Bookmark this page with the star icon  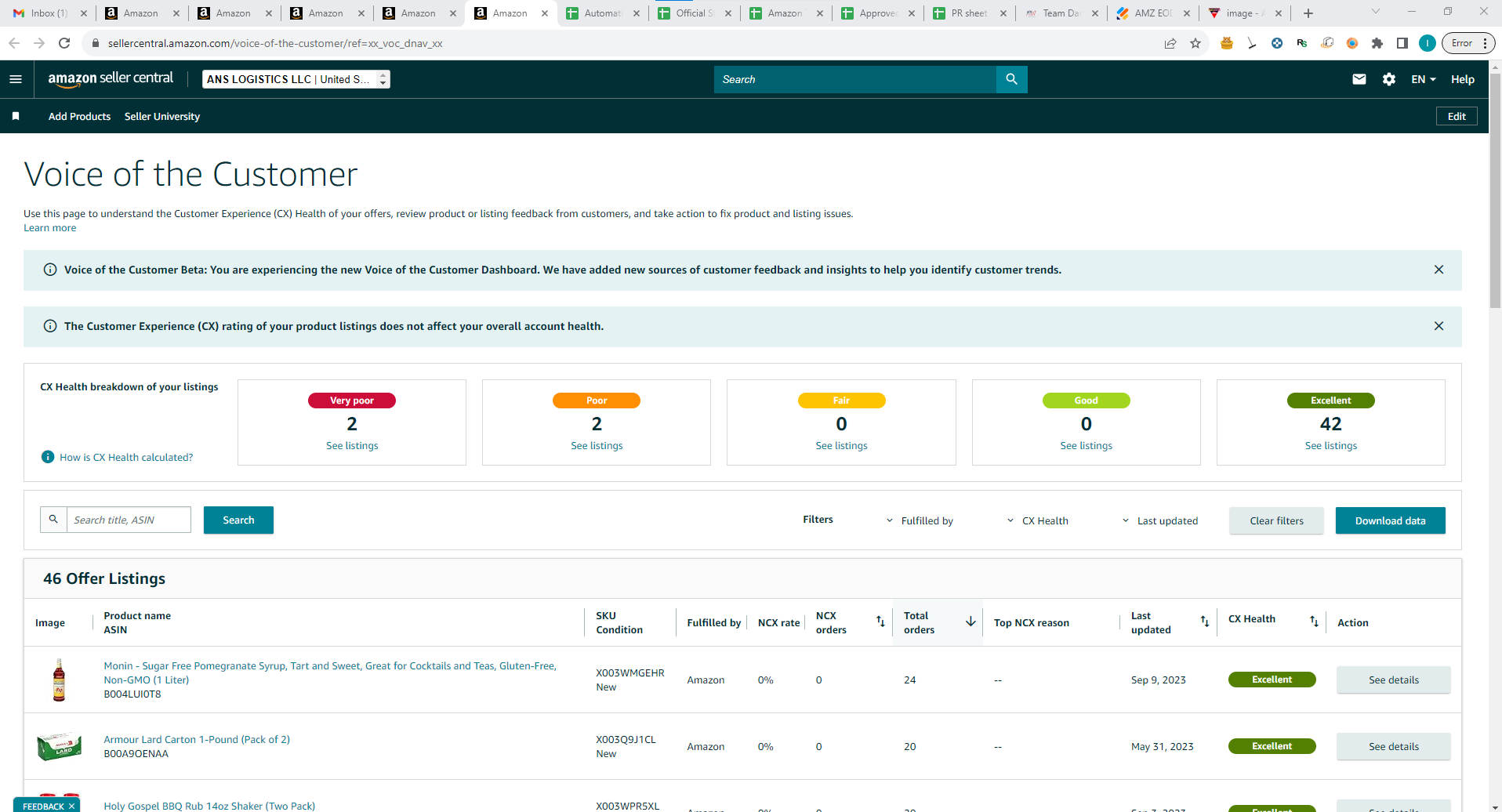(1195, 43)
